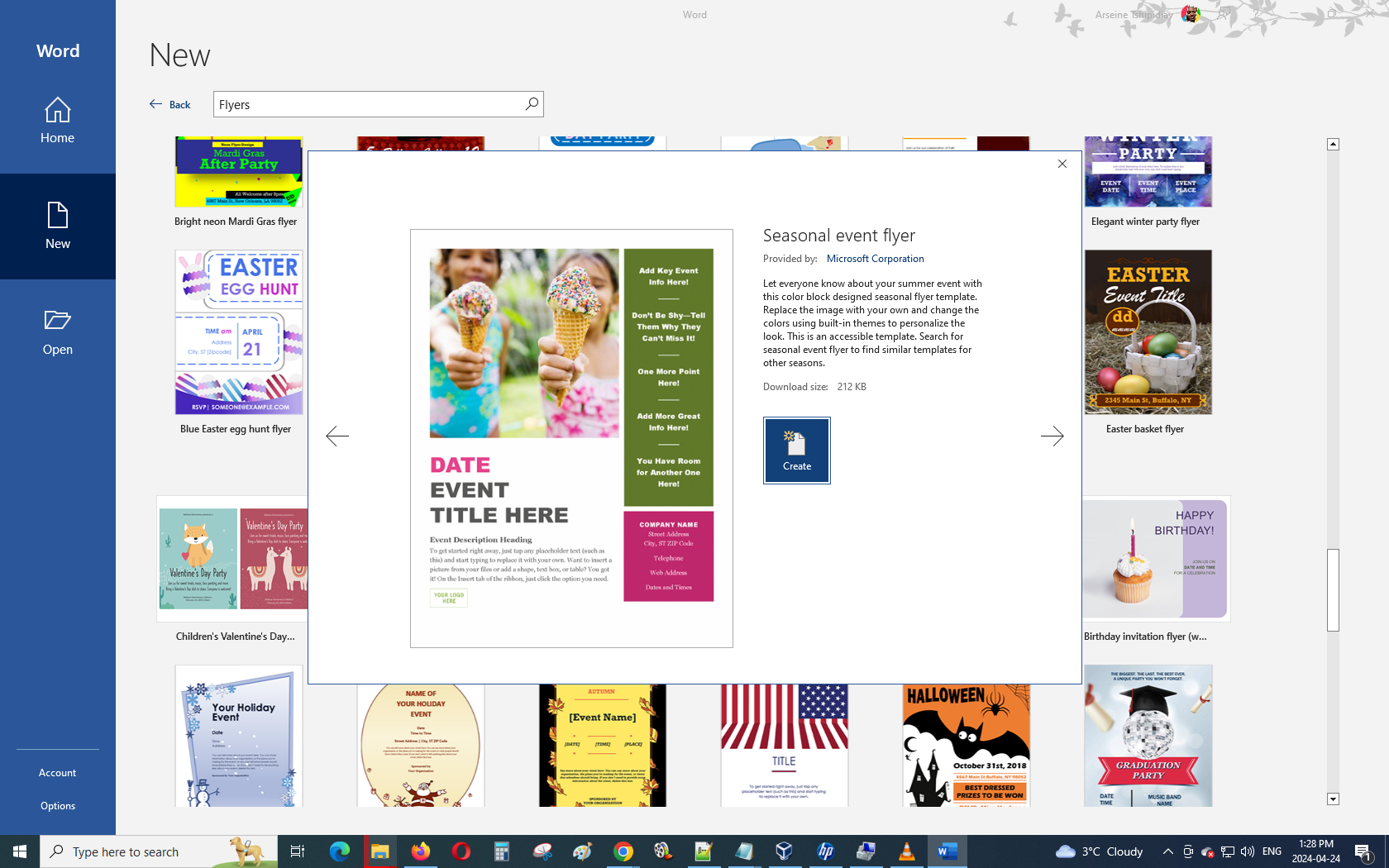Go to next template with right arrow
This screenshot has width=1389, height=868.
(x=1052, y=436)
